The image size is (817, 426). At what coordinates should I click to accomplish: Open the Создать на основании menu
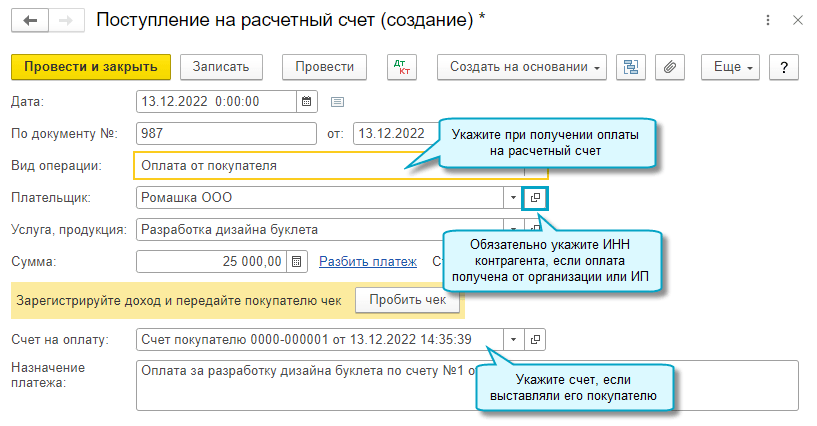523,67
